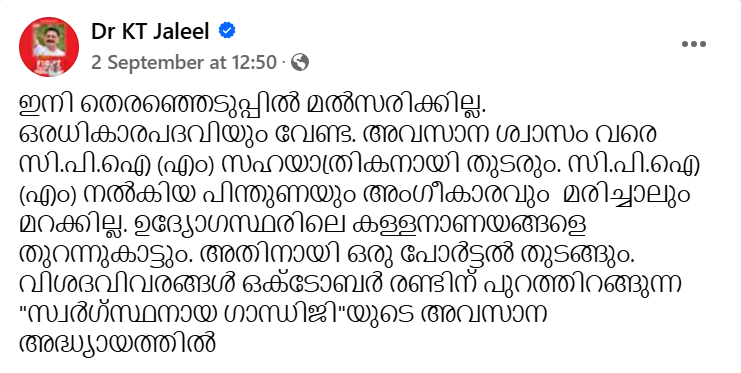Screen dimensions: 741x373
Task: Click the word മരിച്ചാലും in the post
Action: click(x=627, y=194)
